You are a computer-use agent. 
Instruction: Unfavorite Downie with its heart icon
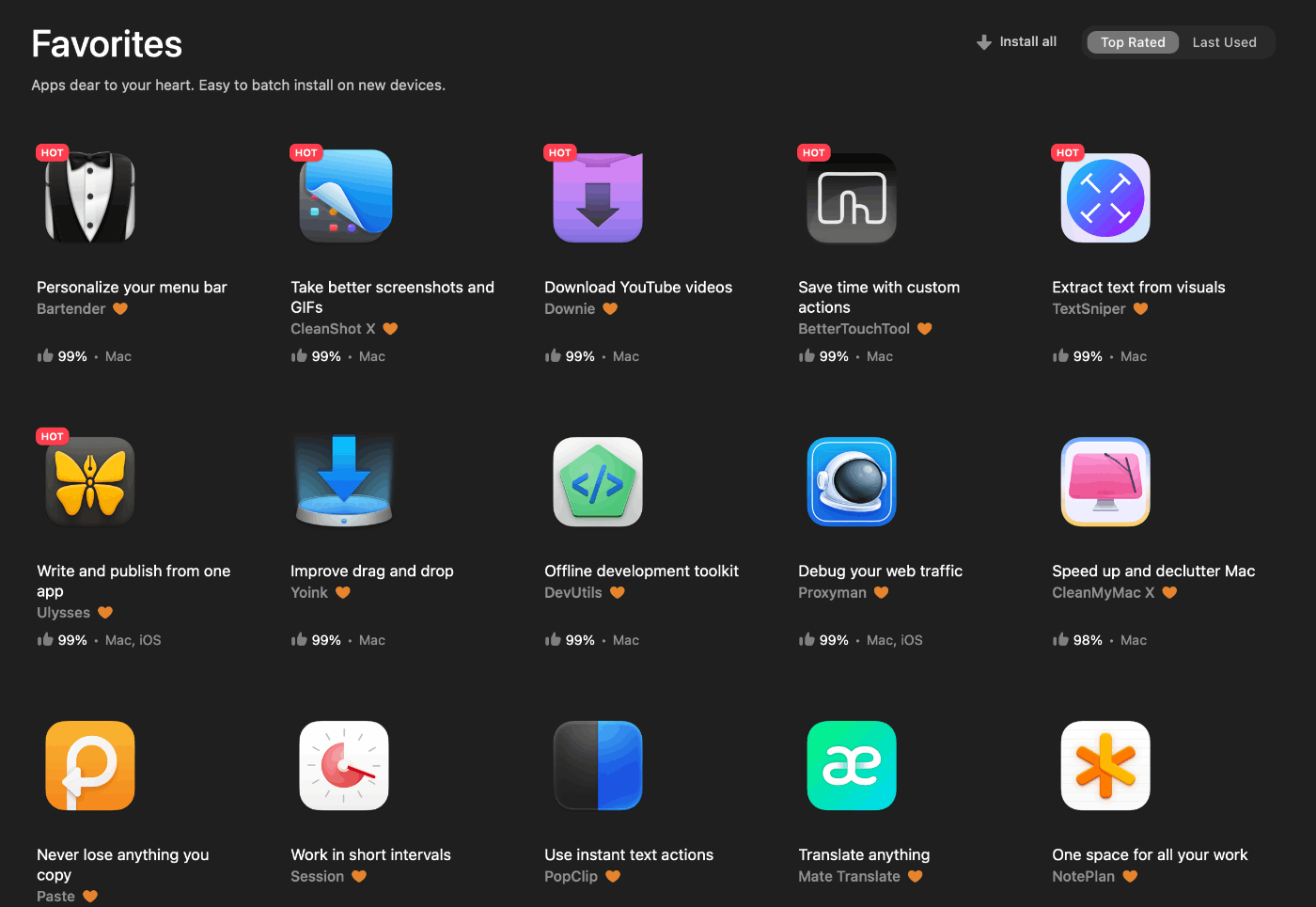pyautogui.click(x=610, y=308)
